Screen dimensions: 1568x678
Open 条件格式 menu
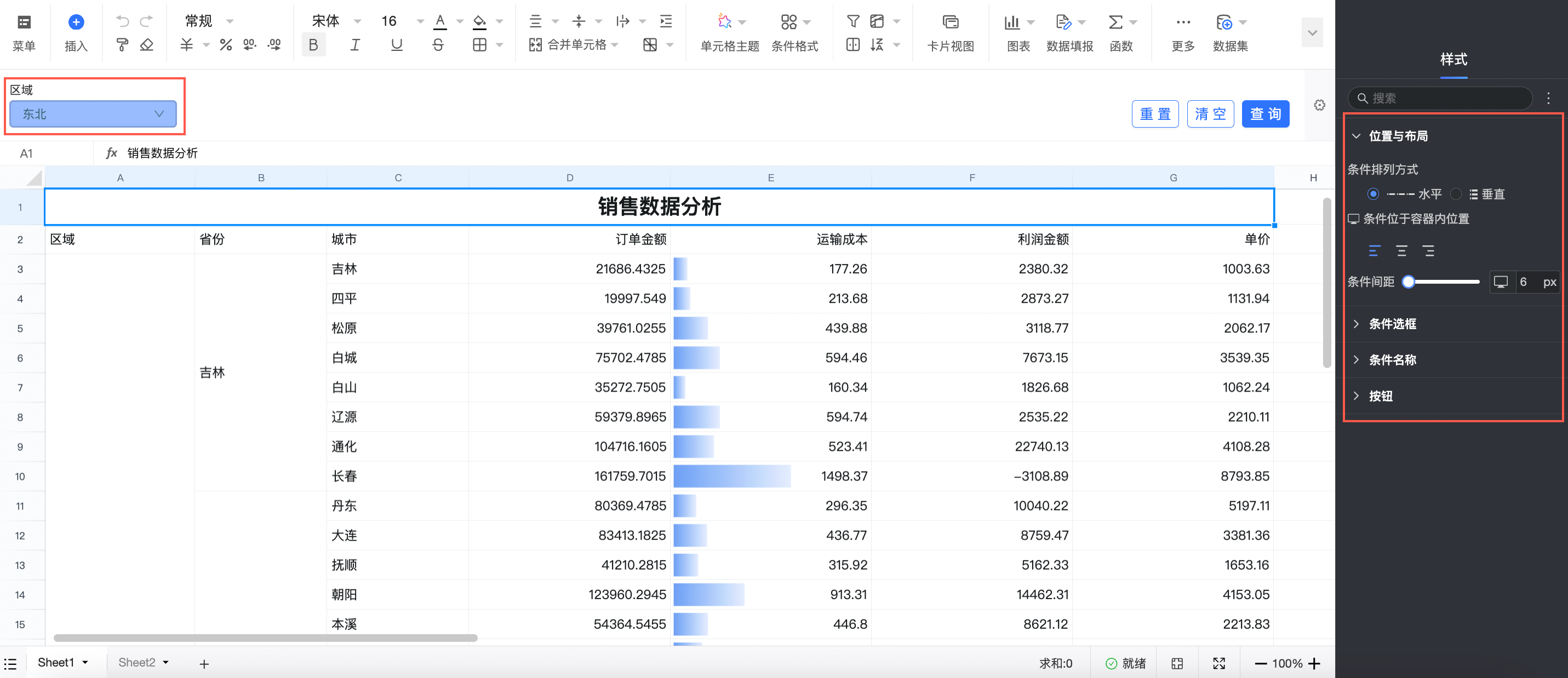point(794,33)
